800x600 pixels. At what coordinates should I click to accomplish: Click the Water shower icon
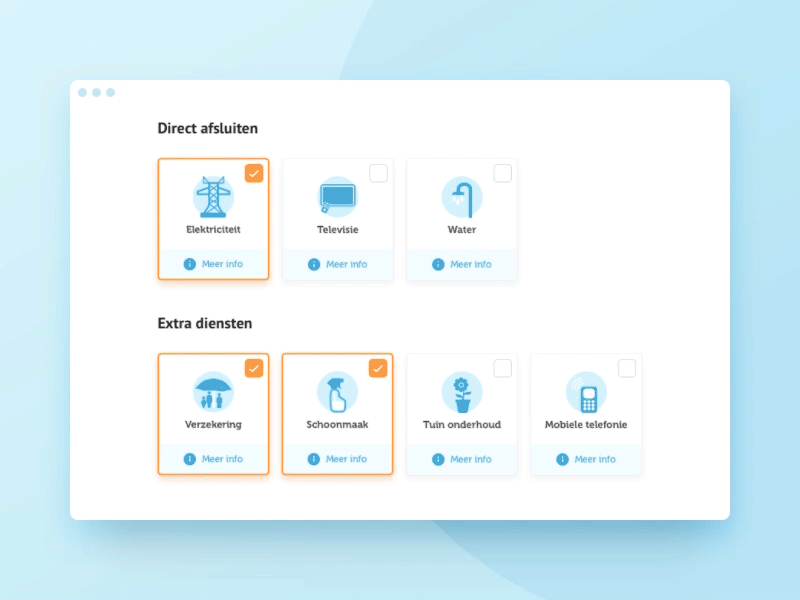coord(461,197)
